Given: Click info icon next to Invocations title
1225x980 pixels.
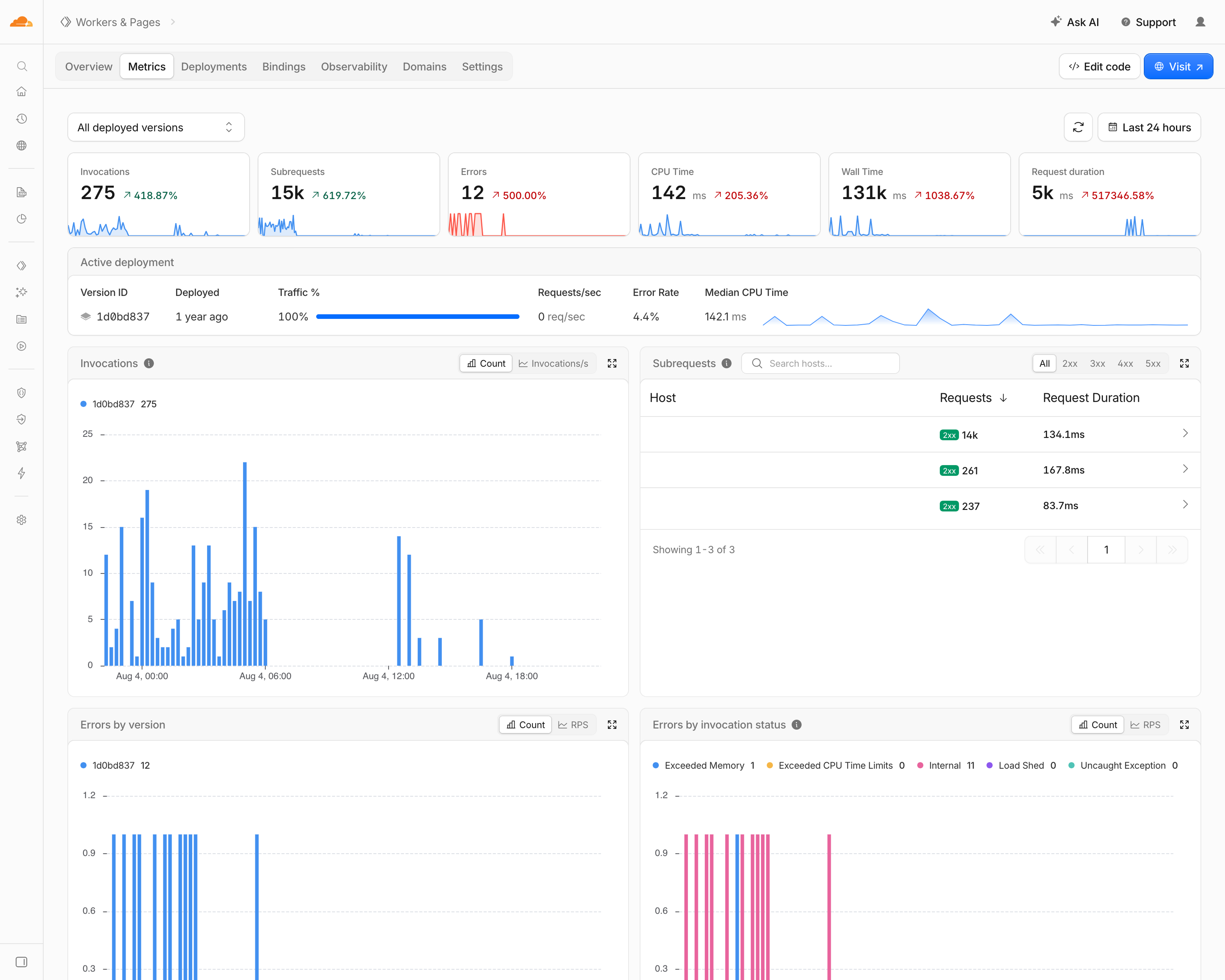Looking at the screenshot, I should click(149, 364).
